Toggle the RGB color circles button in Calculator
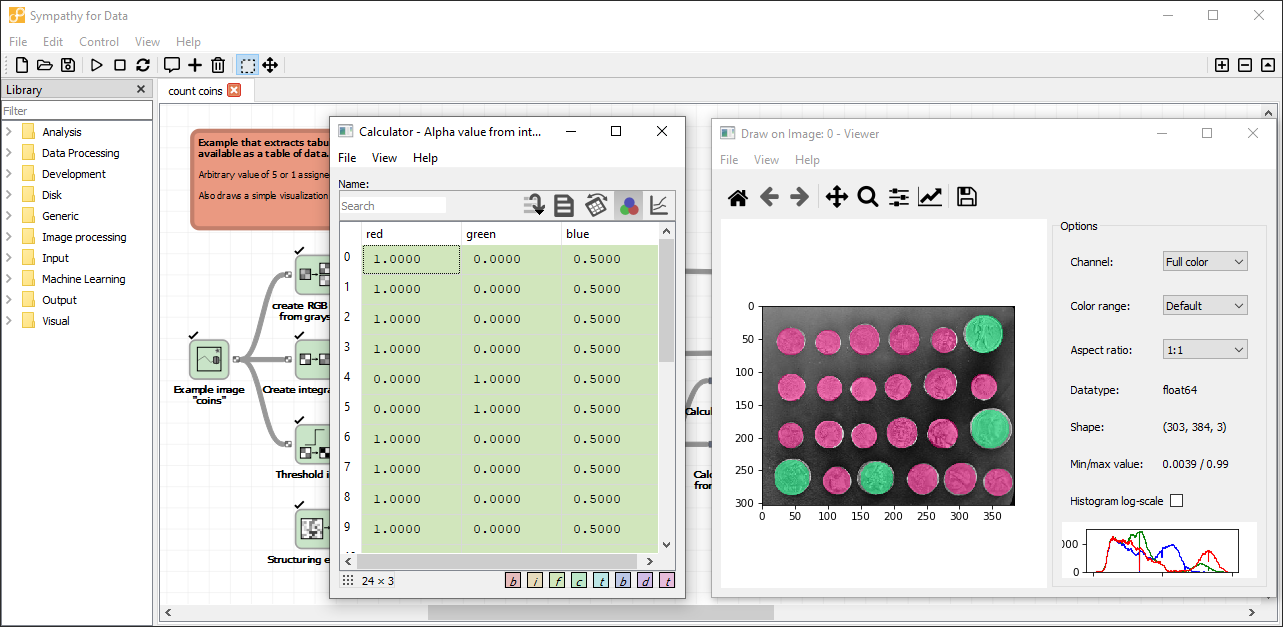Viewport: 1283px width, 627px height. tap(629, 205)
